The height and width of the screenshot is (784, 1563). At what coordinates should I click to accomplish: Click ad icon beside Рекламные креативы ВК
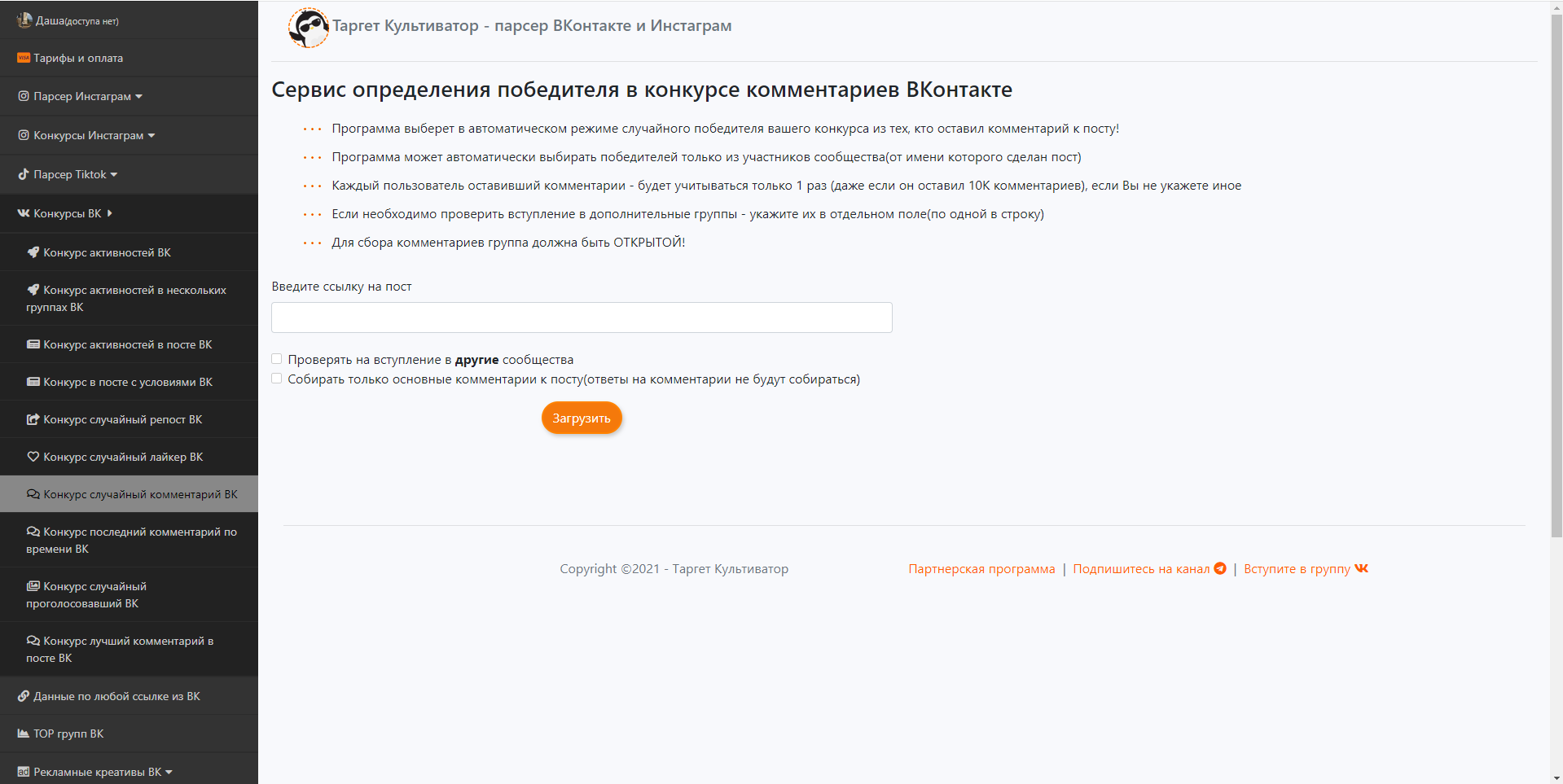click(24, 772)
